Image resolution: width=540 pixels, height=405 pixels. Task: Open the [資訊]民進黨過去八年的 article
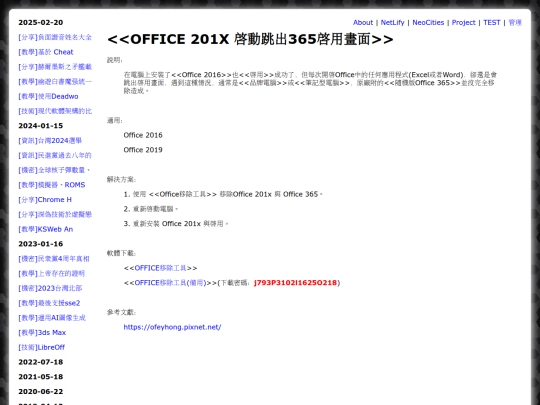click(x=55, y=155)
